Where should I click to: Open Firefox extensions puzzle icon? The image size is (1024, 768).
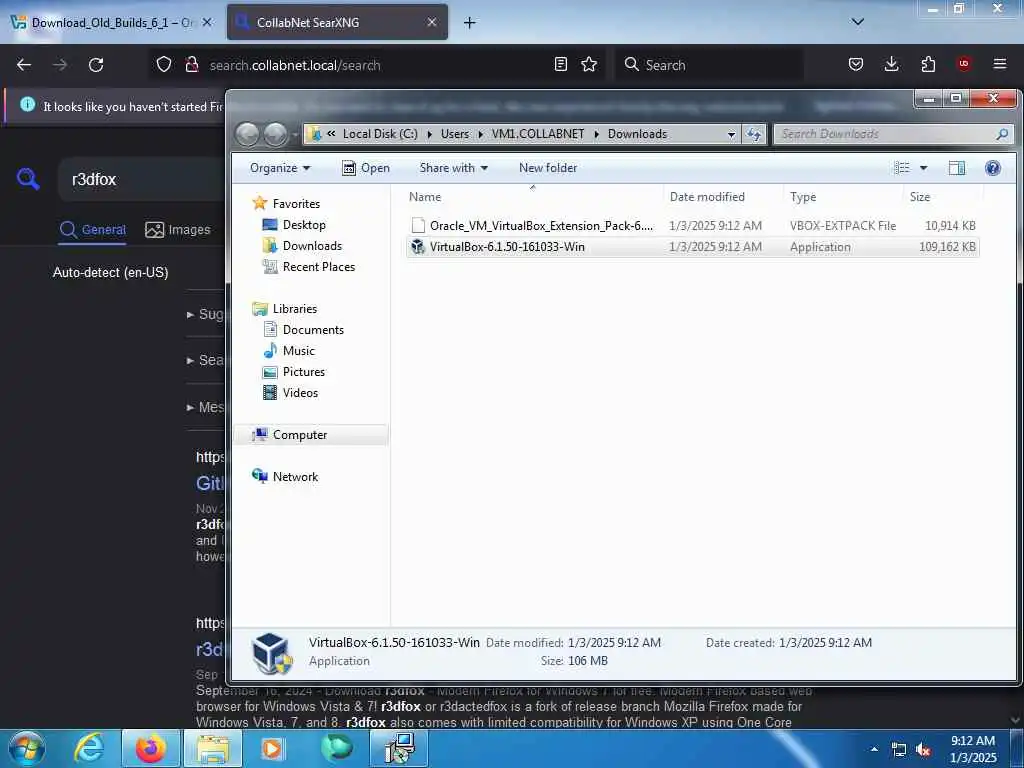click(x=928, y=64)
